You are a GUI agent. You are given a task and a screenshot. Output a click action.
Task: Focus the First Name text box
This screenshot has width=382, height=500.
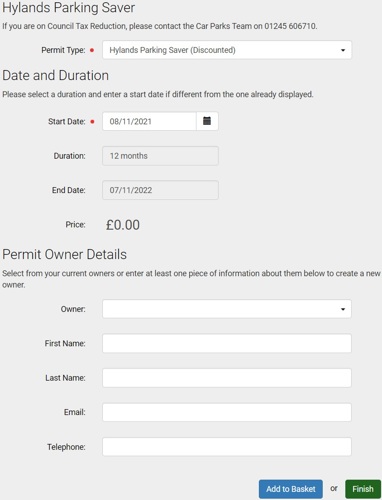227,343
